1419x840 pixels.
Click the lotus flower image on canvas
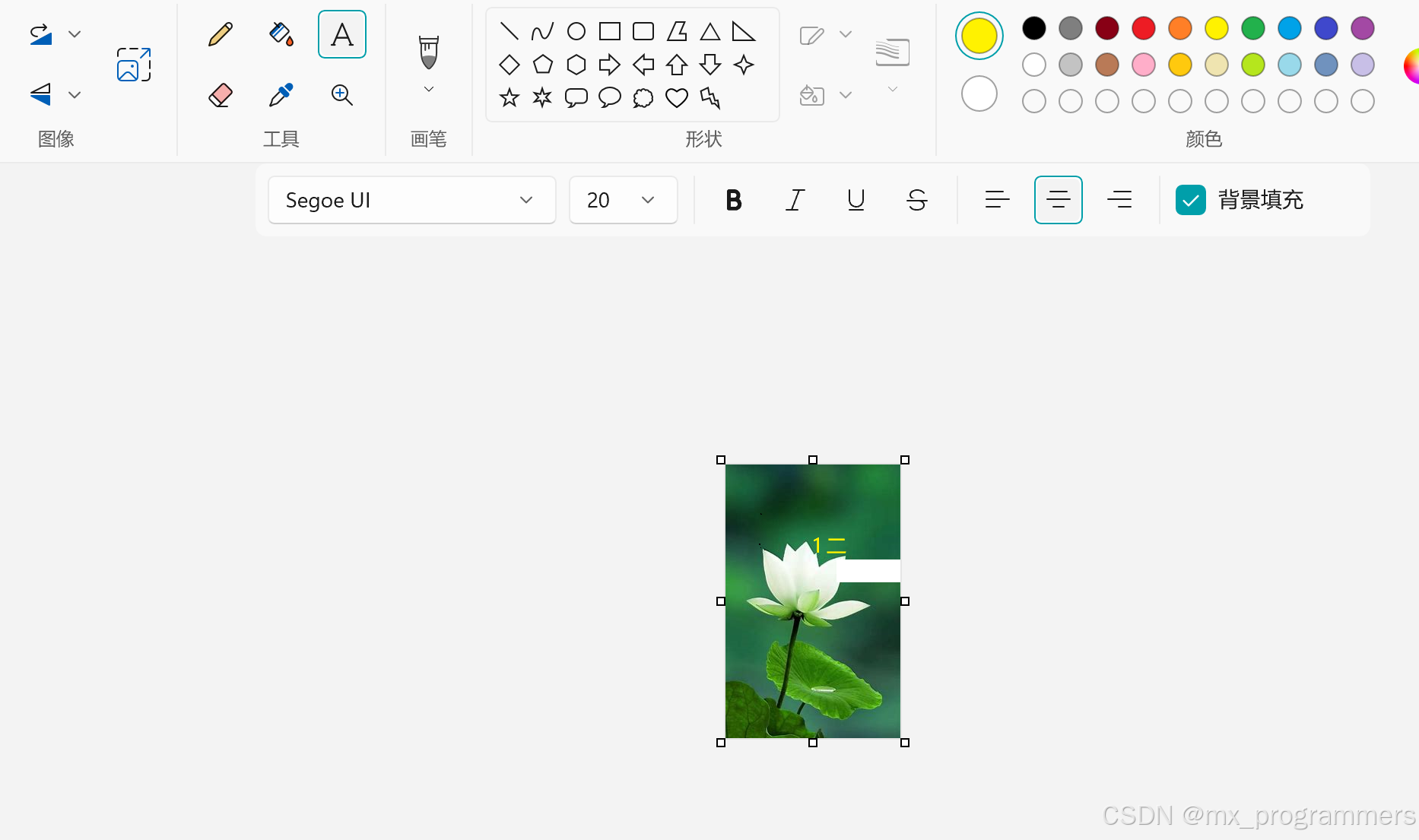[813, 601]
